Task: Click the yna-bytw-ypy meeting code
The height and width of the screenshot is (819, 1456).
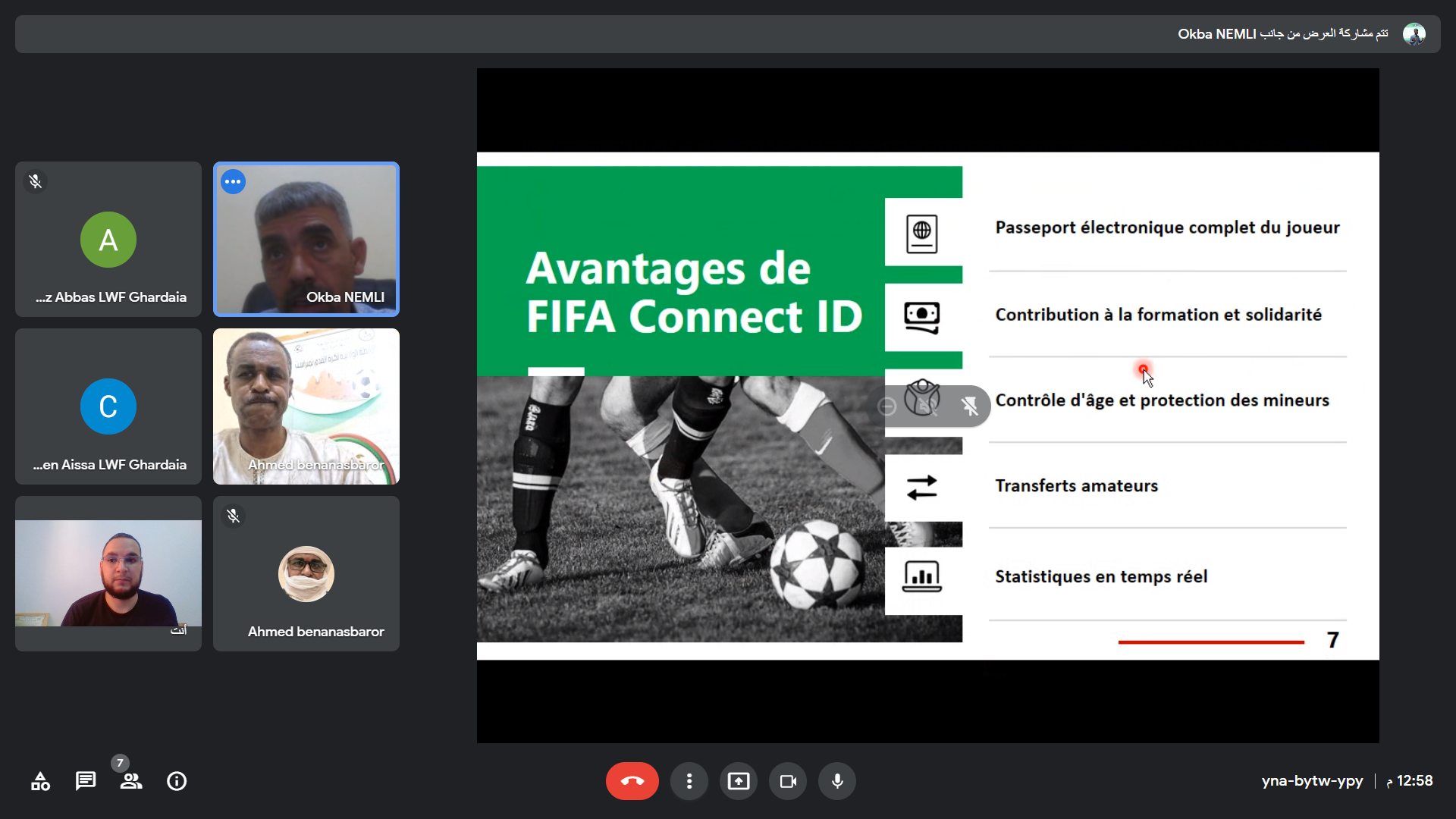Action: [1312, 781]
